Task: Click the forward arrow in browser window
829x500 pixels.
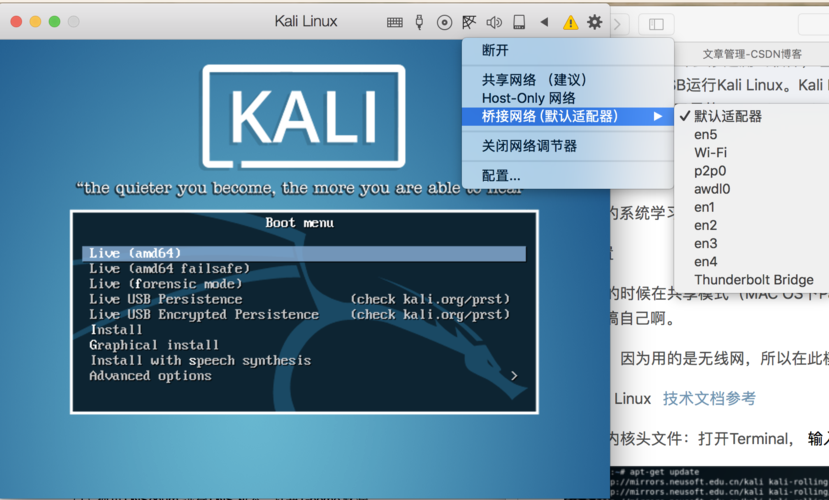Action: click(618, 24)
